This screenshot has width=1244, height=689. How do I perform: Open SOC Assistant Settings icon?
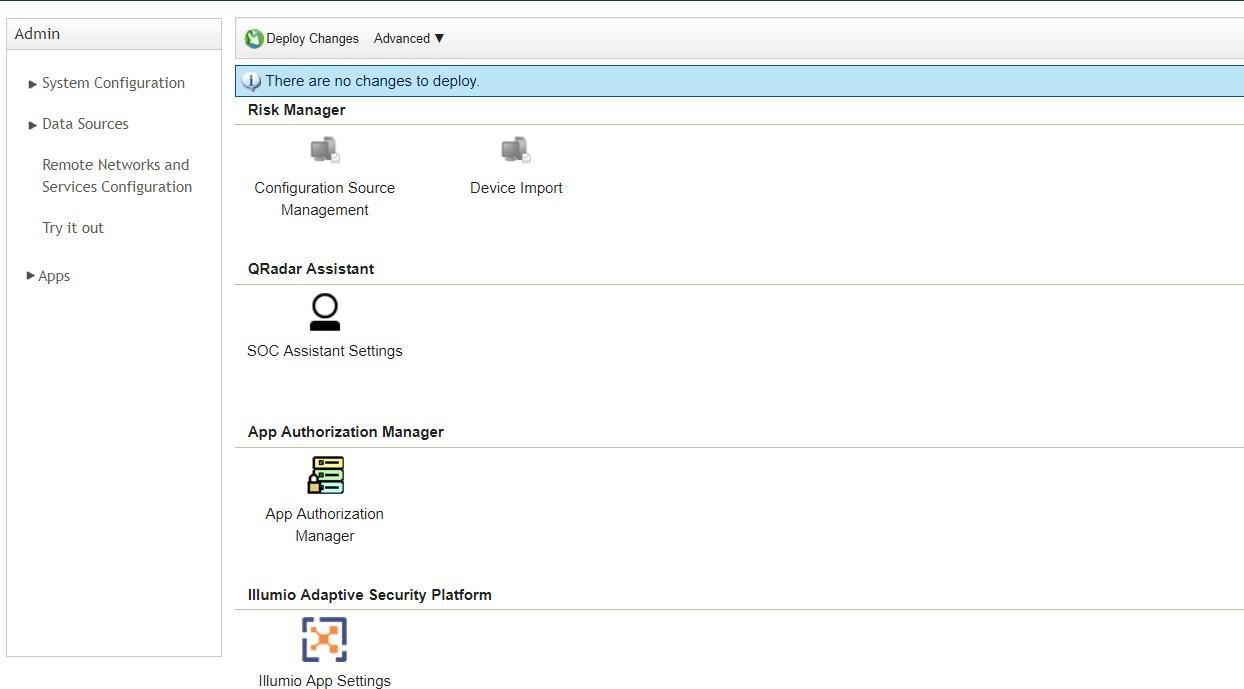point(325,312)
